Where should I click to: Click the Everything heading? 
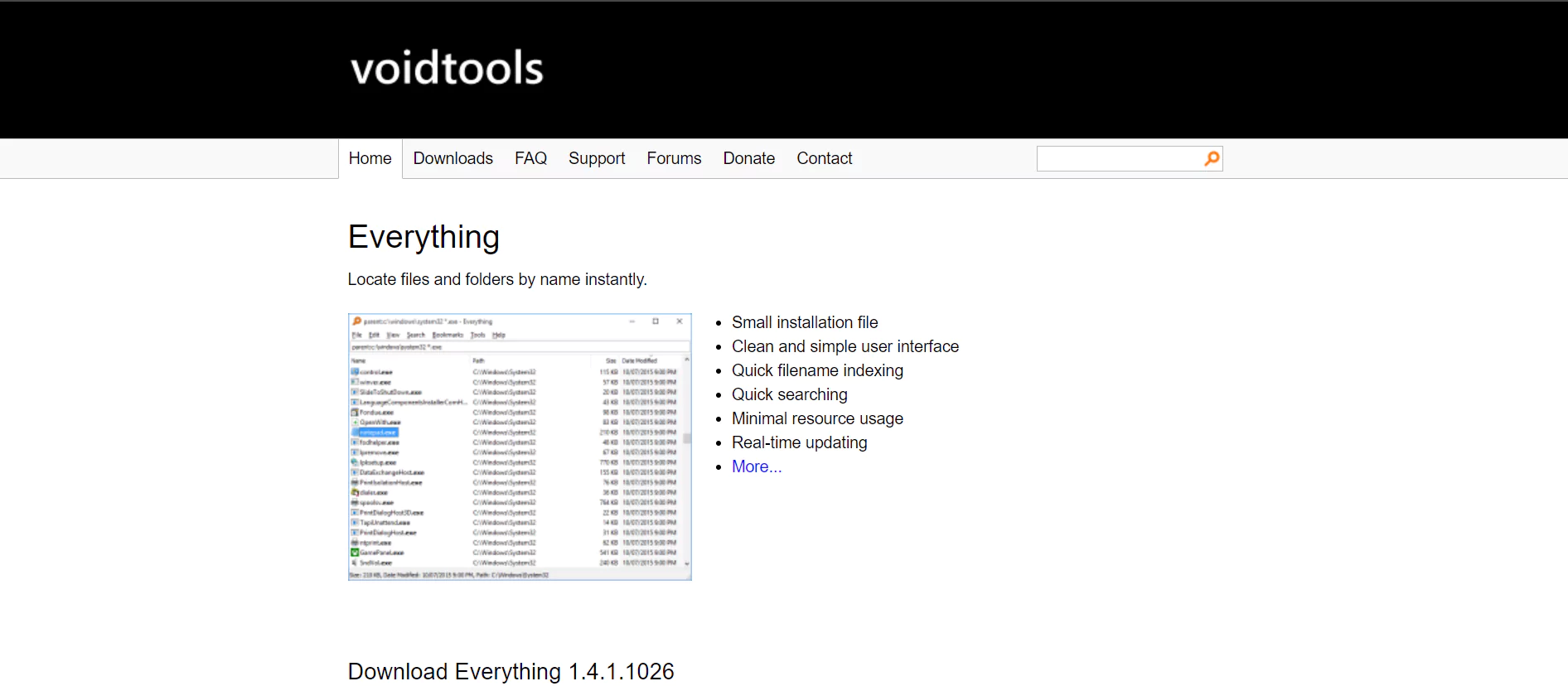tap(423, 237)
